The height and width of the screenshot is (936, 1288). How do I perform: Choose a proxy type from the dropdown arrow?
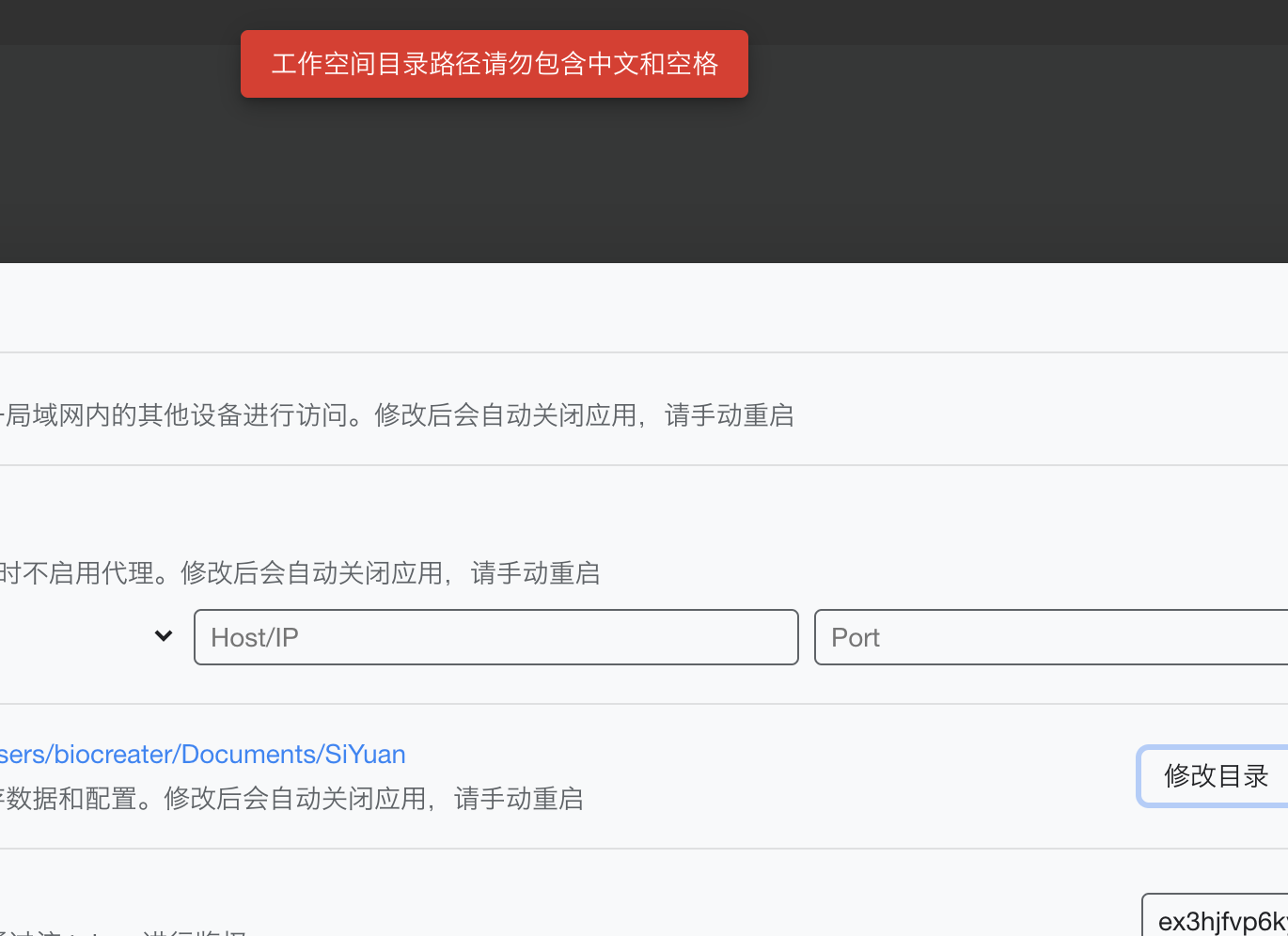pyautogui.click(x=163, y=636)
